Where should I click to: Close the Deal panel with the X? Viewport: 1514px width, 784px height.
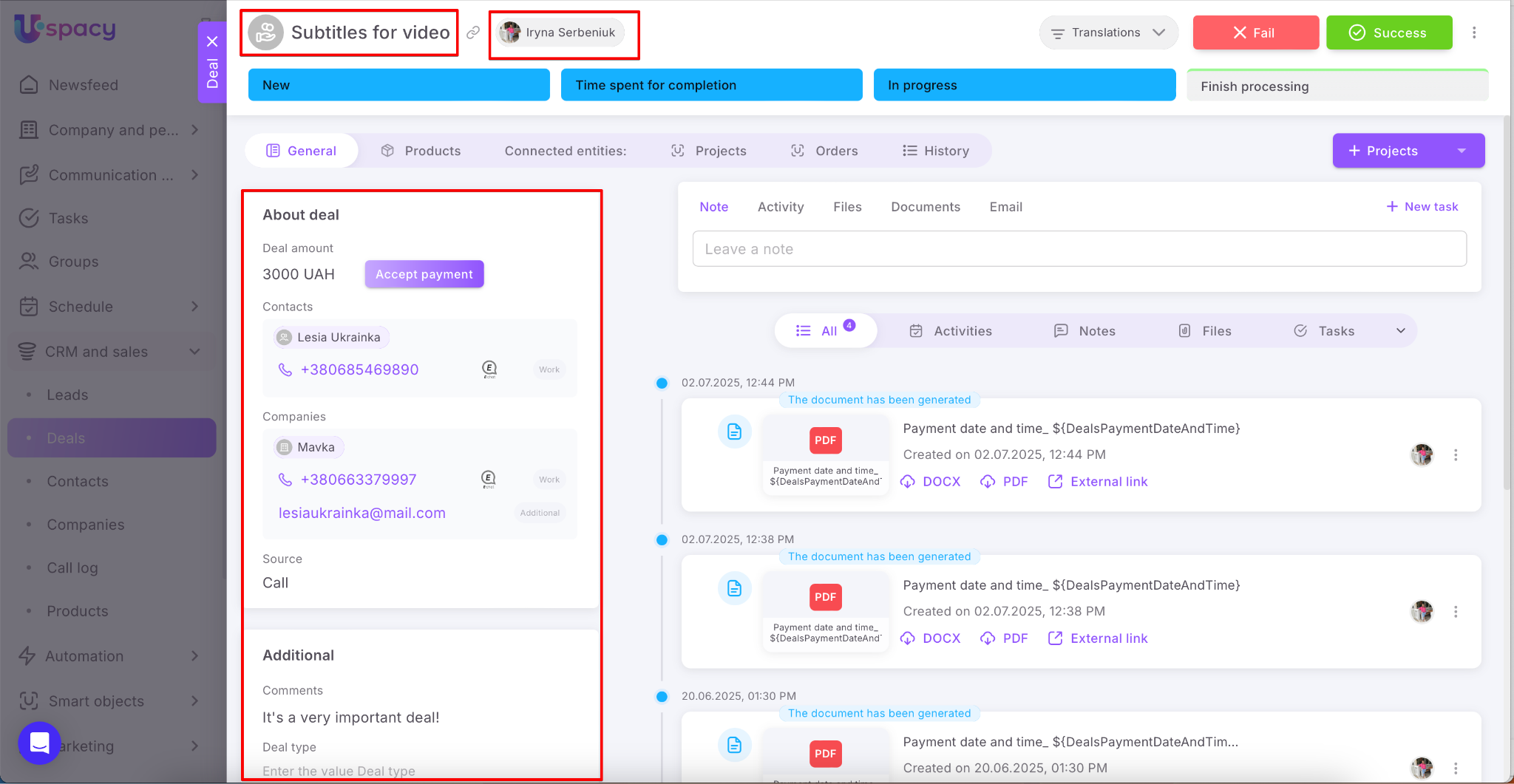[x=212, y=41]
